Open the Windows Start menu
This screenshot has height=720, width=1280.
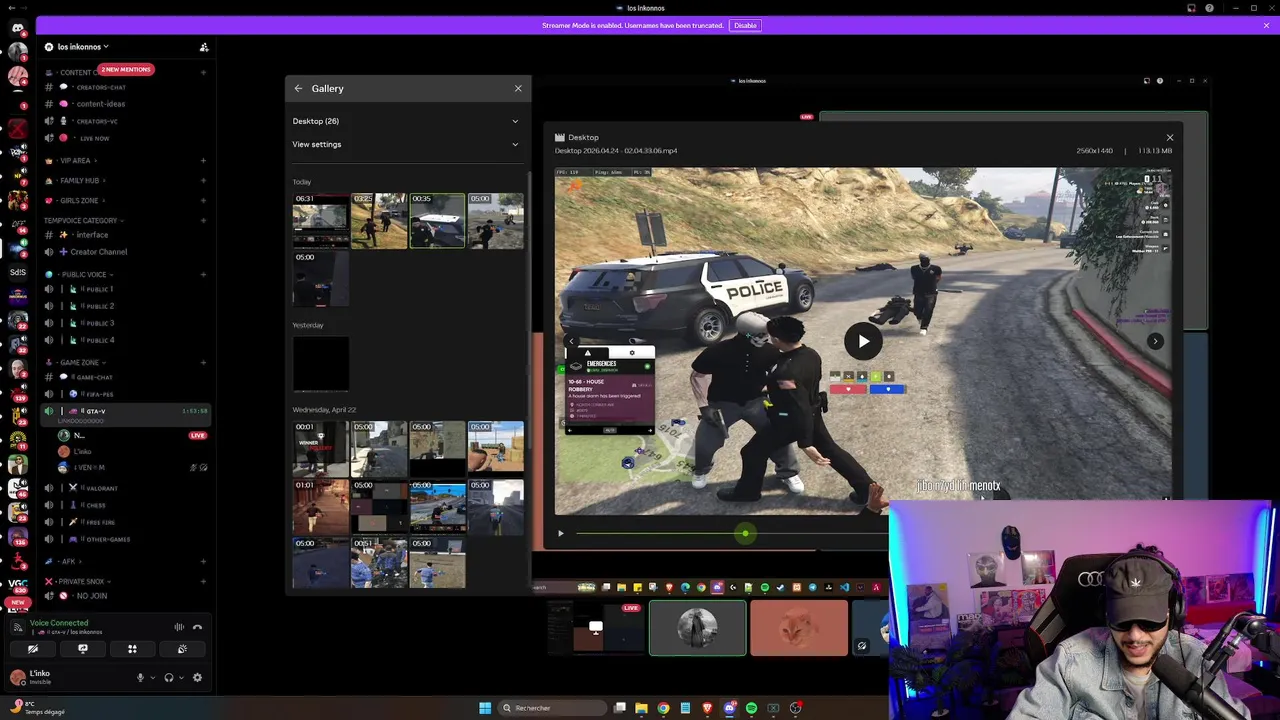point(485,708)
